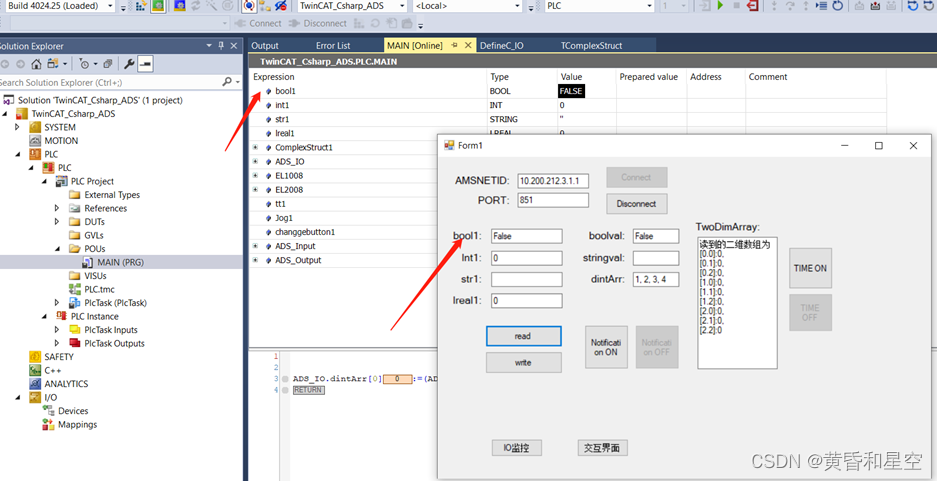The image size is (937, 481).
Task: Select the FALSE value cell of bool1
Action: click(571, 91)
